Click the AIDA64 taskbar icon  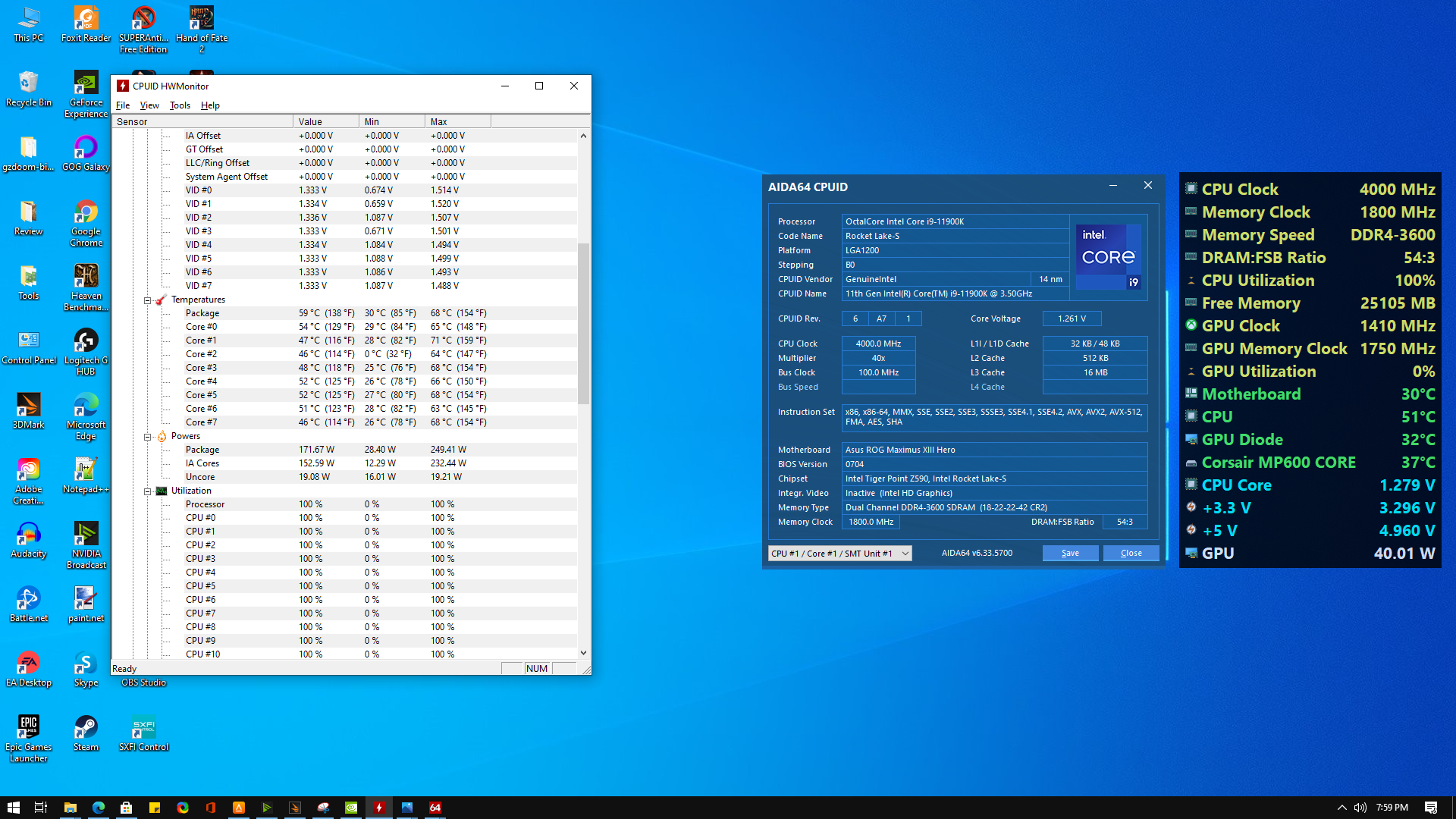point(435,808)
